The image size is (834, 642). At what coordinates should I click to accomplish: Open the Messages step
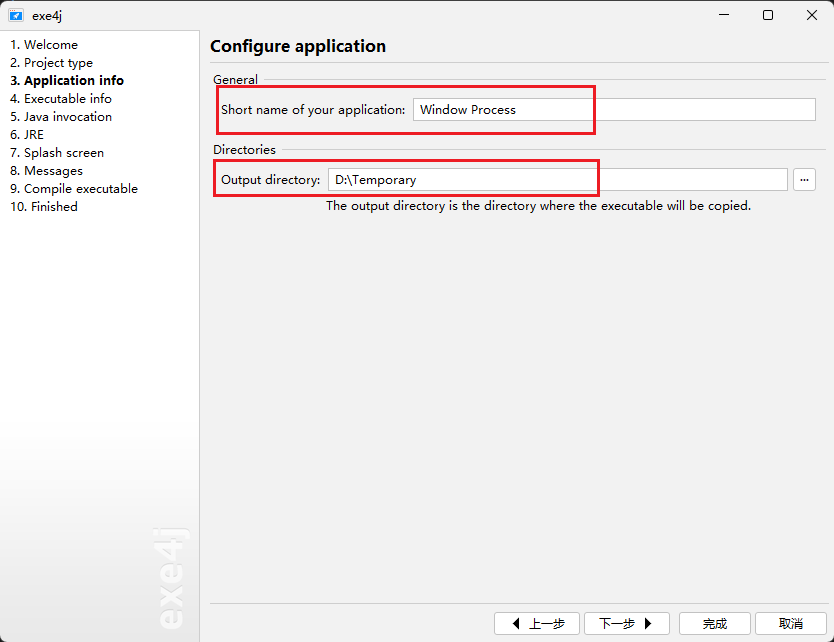[46, 171]
